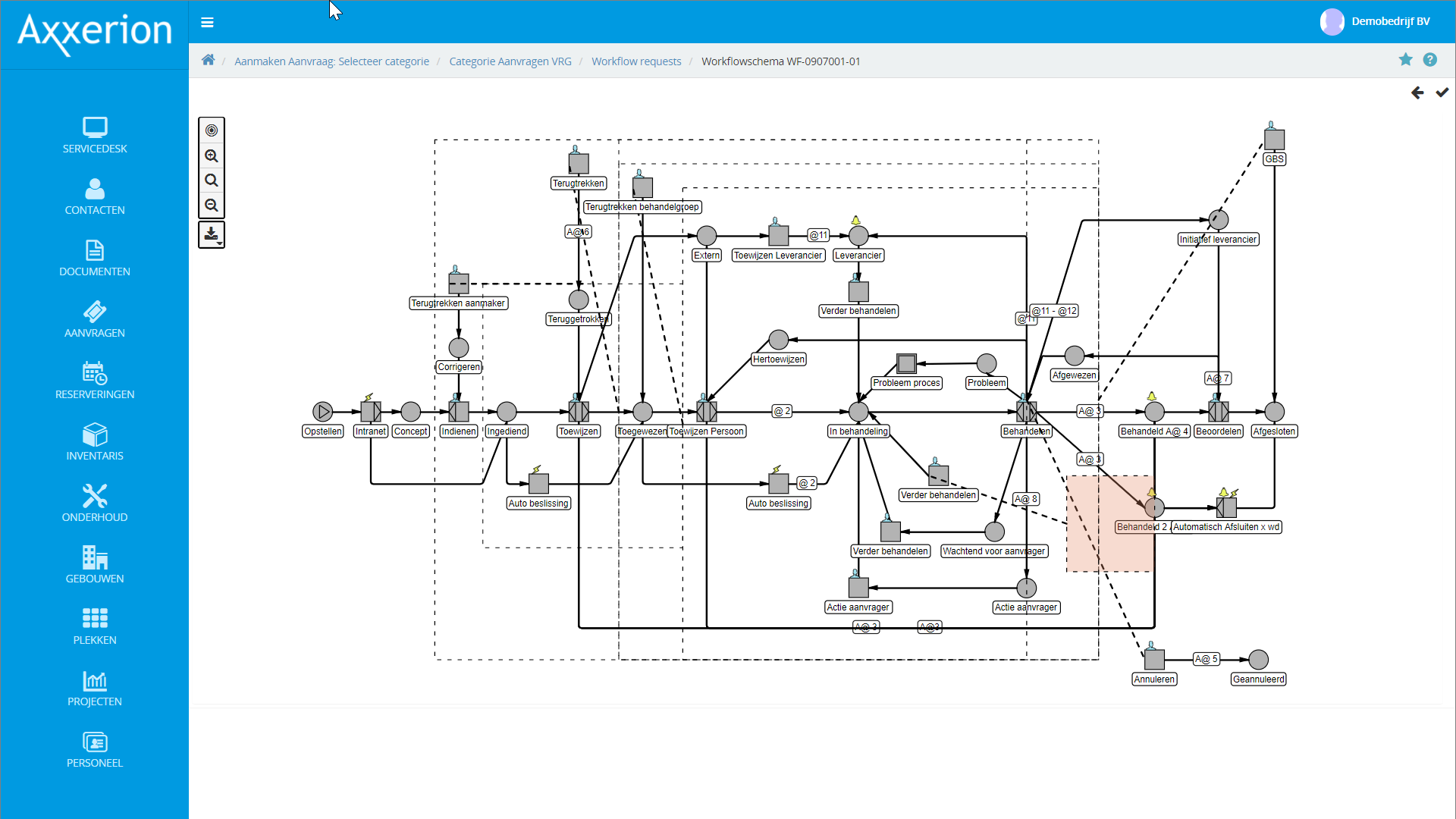Viewport: 1456px width, 819px height.
Task: Click the help question mark icon
Action: 1431,59
